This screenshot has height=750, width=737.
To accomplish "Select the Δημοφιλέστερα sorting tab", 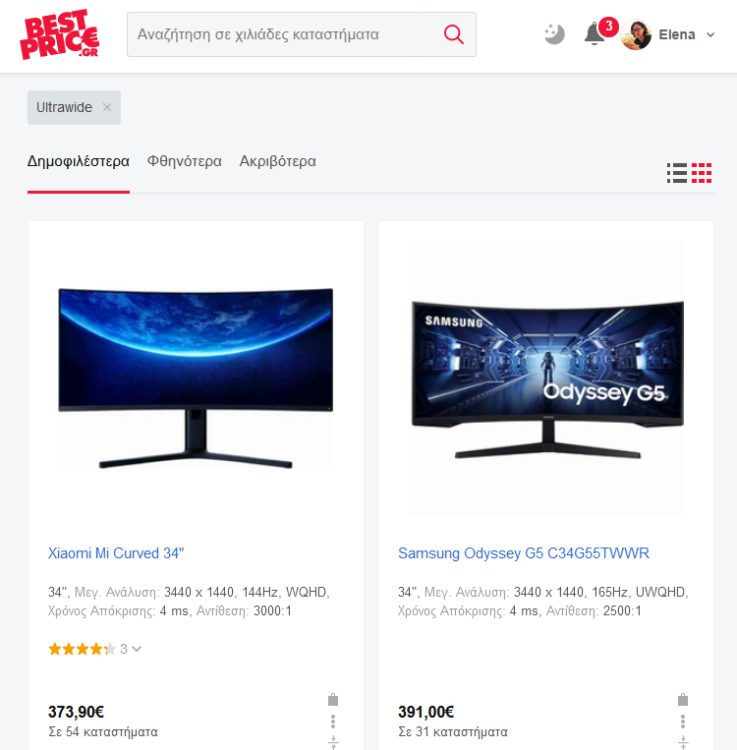I will pos(78,161).
